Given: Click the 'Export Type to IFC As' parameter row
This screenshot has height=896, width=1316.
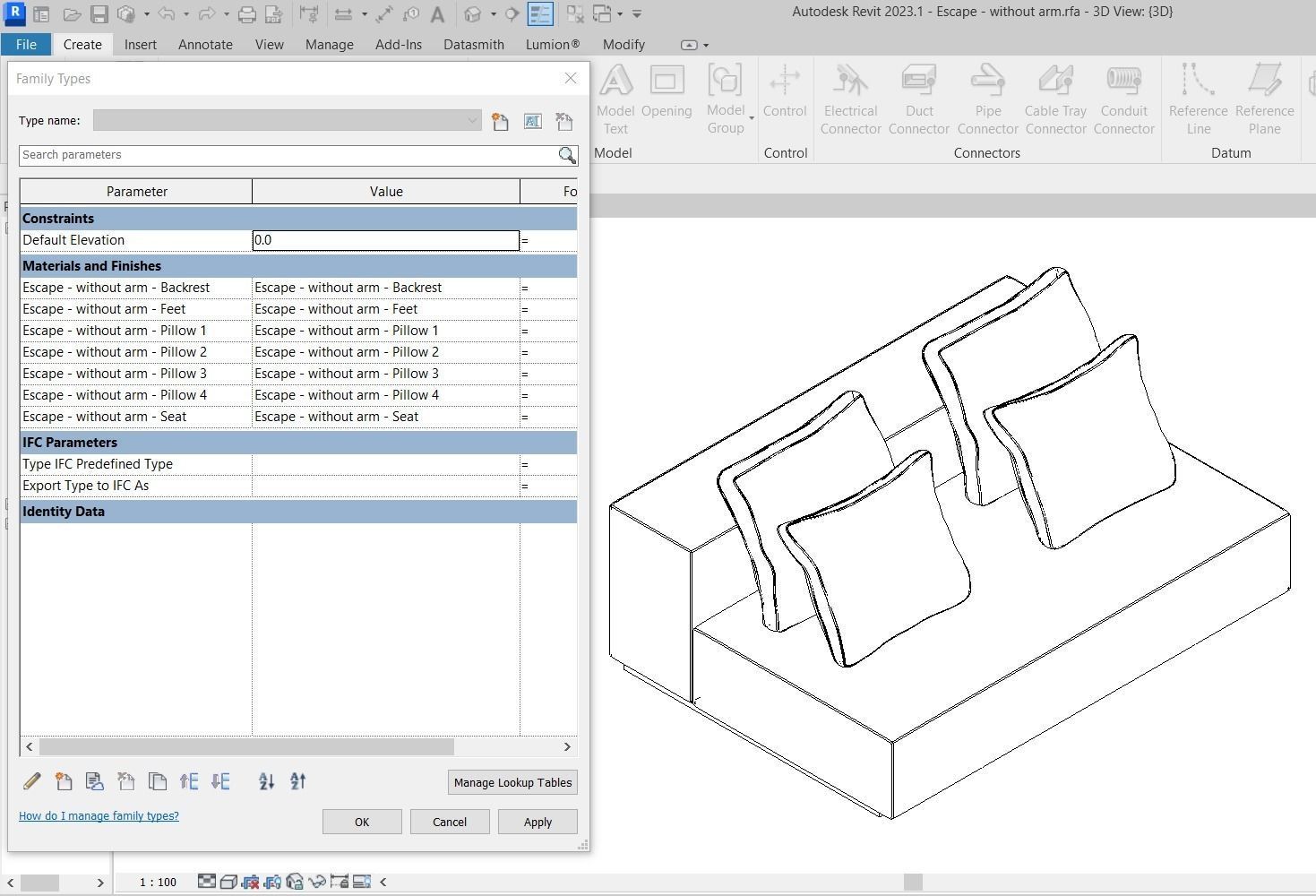Looking at the screenshot, I should [298, 486].
